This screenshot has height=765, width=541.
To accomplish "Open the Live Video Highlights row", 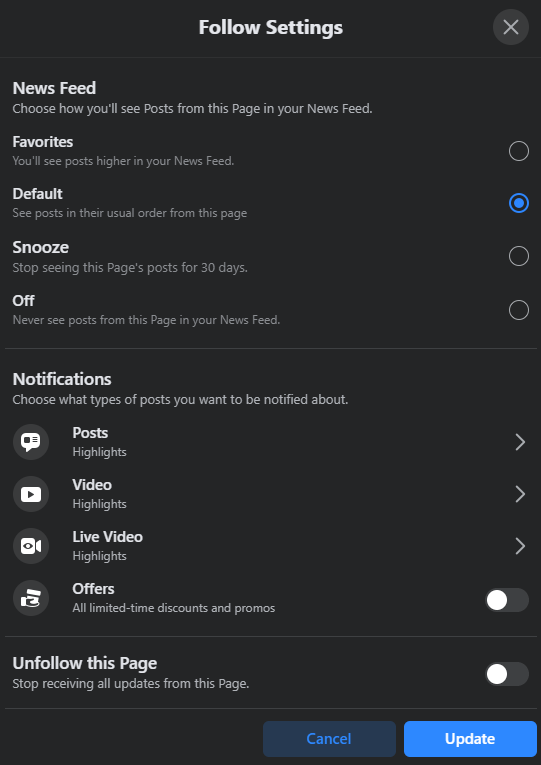I will coord(271,546).
